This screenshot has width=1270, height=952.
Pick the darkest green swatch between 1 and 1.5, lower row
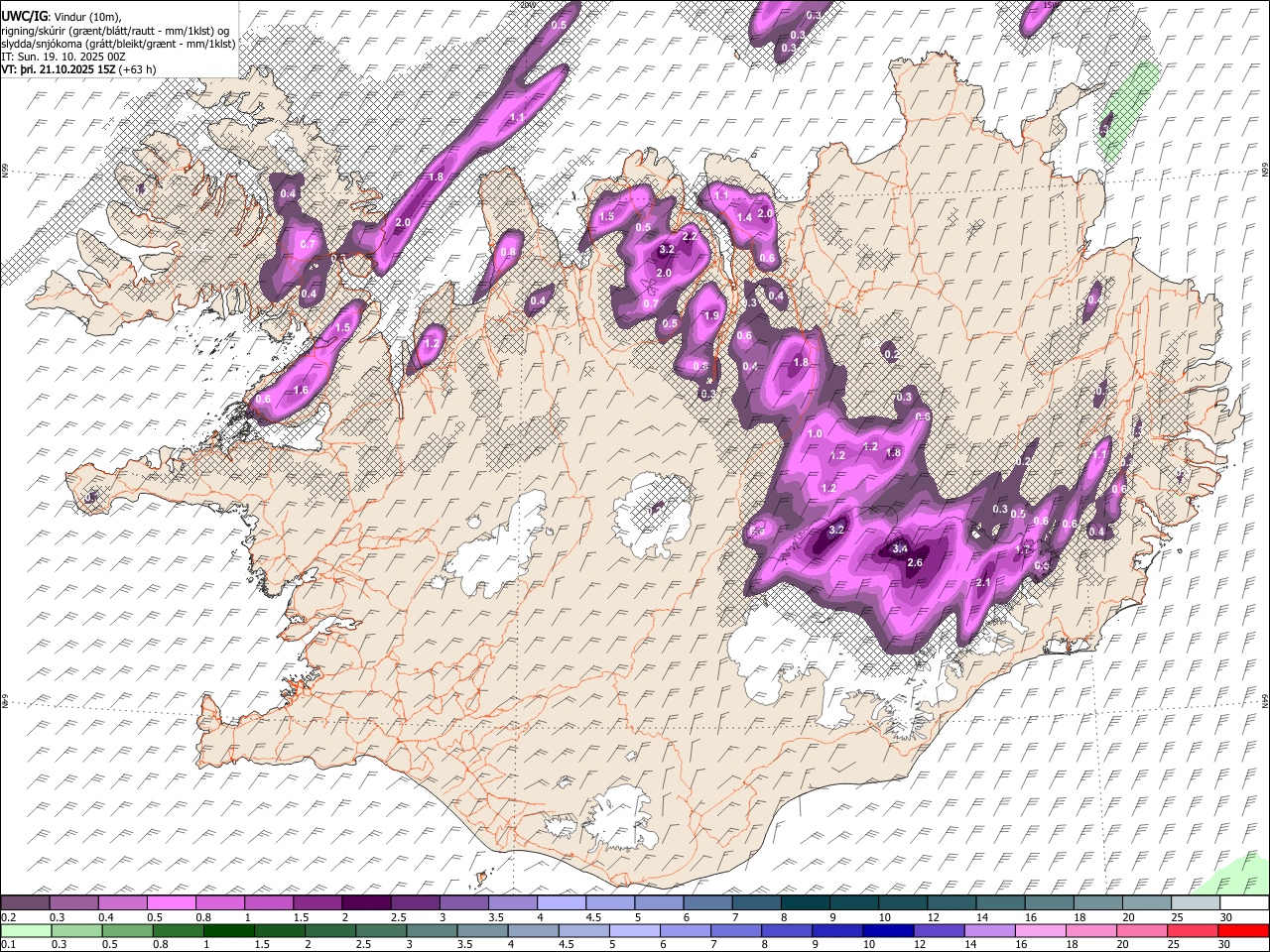pyautogui.click(x=228, y=930)
